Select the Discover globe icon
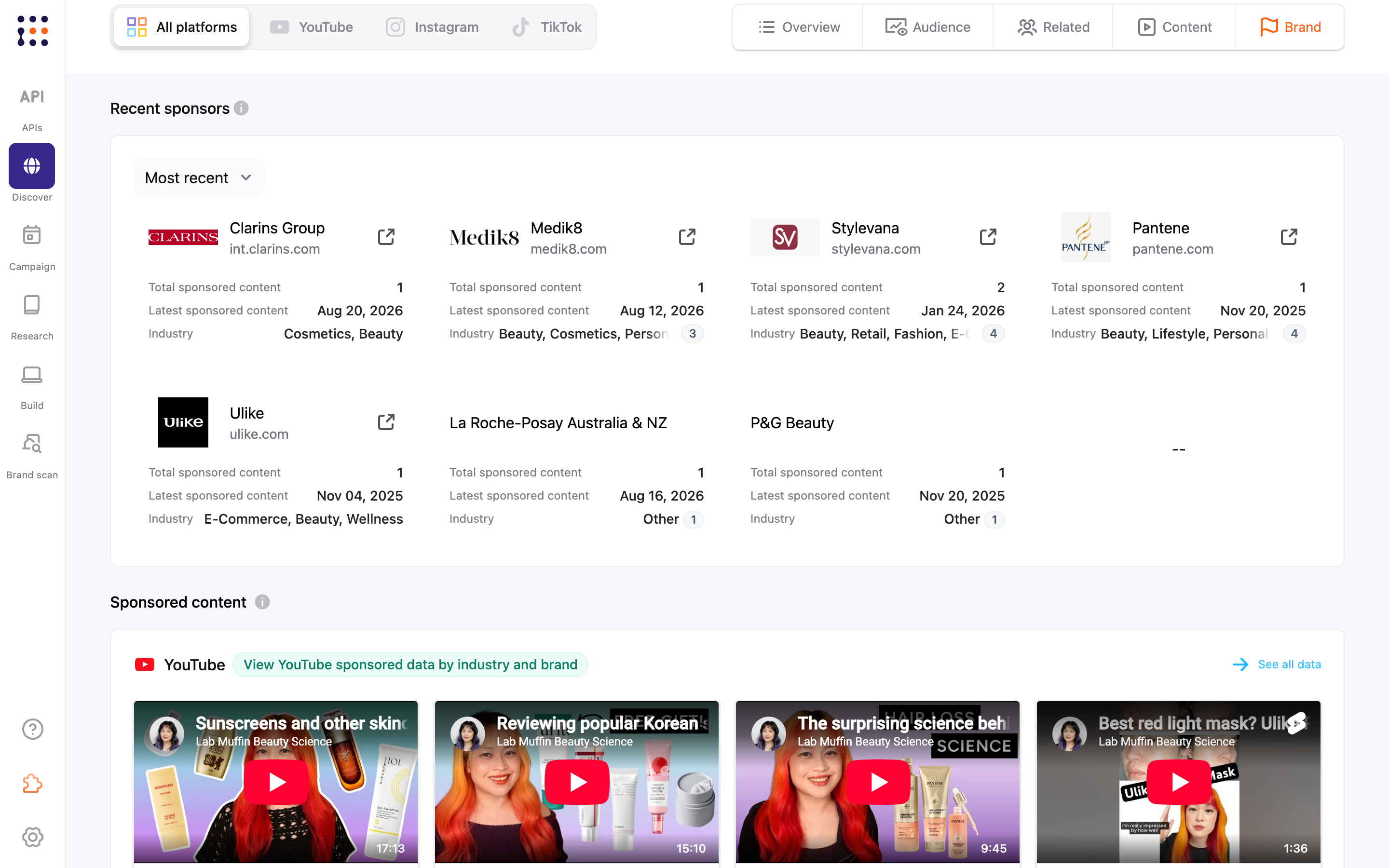 tap(32, 166)
